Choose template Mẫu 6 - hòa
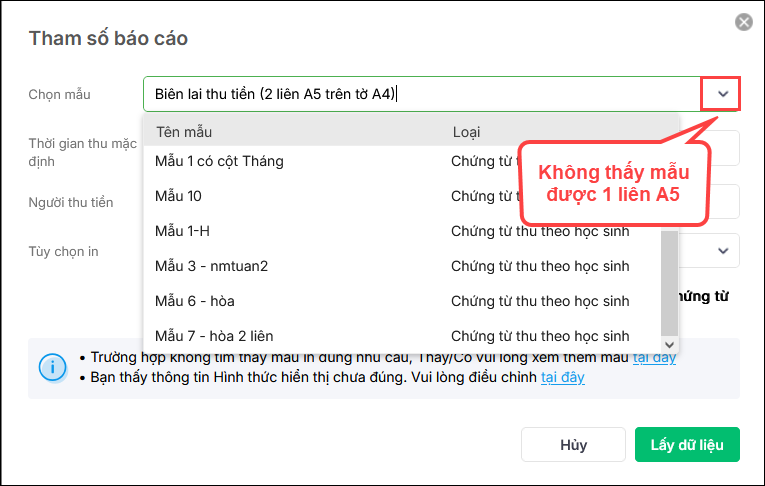The image size is (765, 486). tap(196, 301)
